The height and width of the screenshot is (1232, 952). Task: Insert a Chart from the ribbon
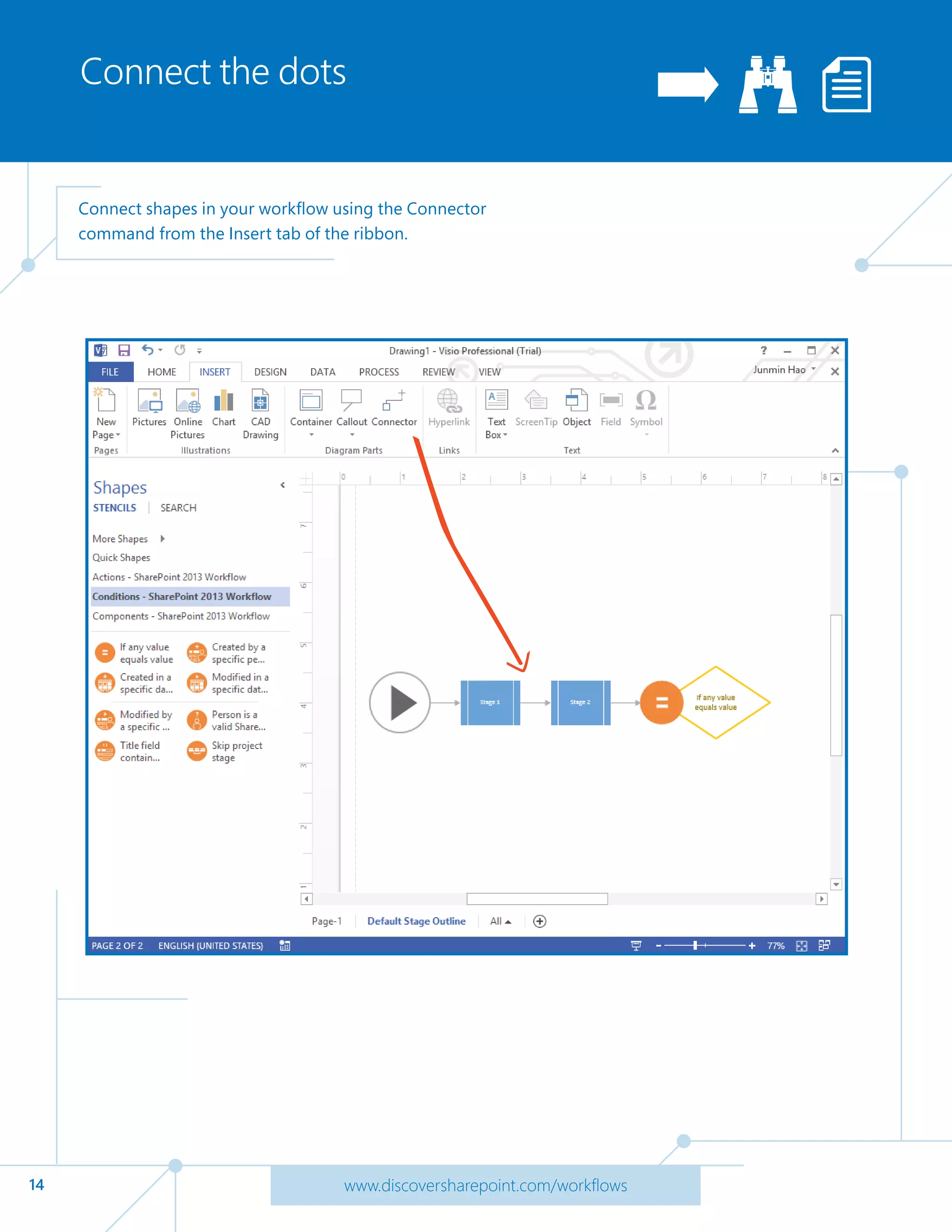click(x=224, y=400)
